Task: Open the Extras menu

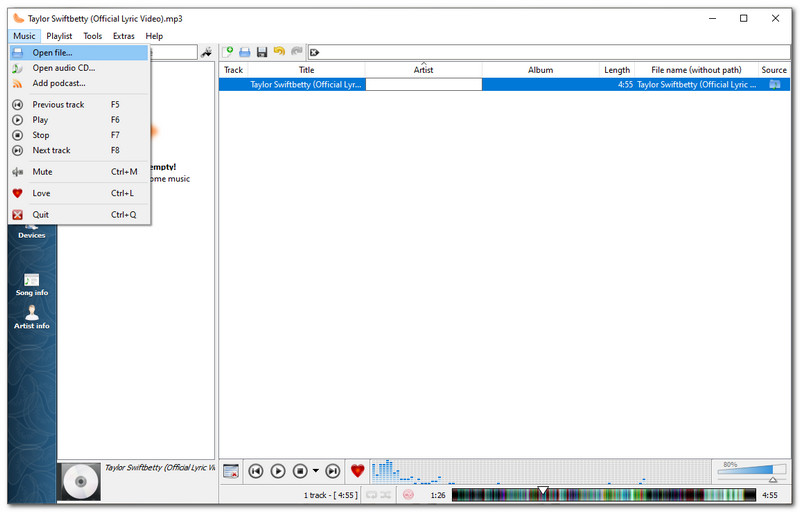Action: pyautogui.click(x=123, y=36)
